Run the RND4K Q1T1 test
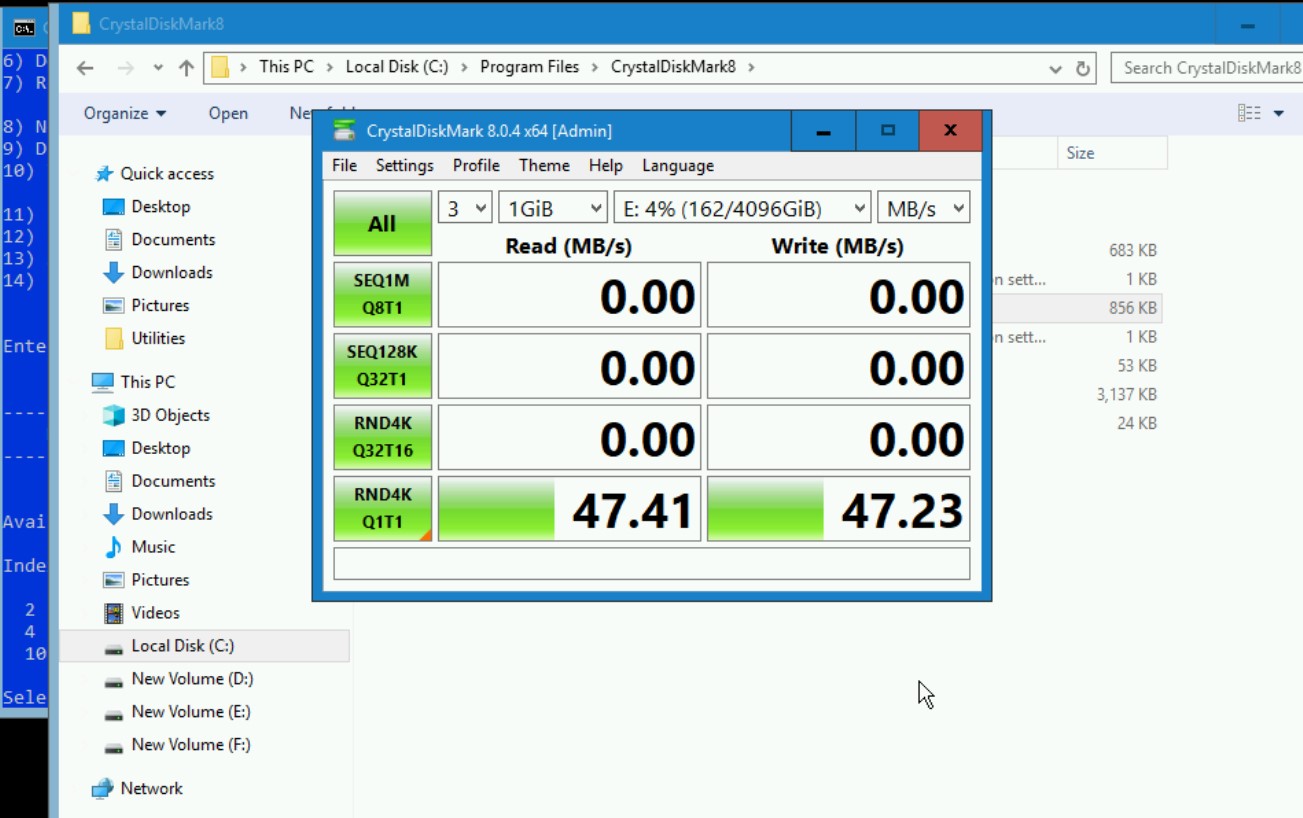Image resolution: width=1303 pixels, height=818 pixels. click(x=383, y=508)
